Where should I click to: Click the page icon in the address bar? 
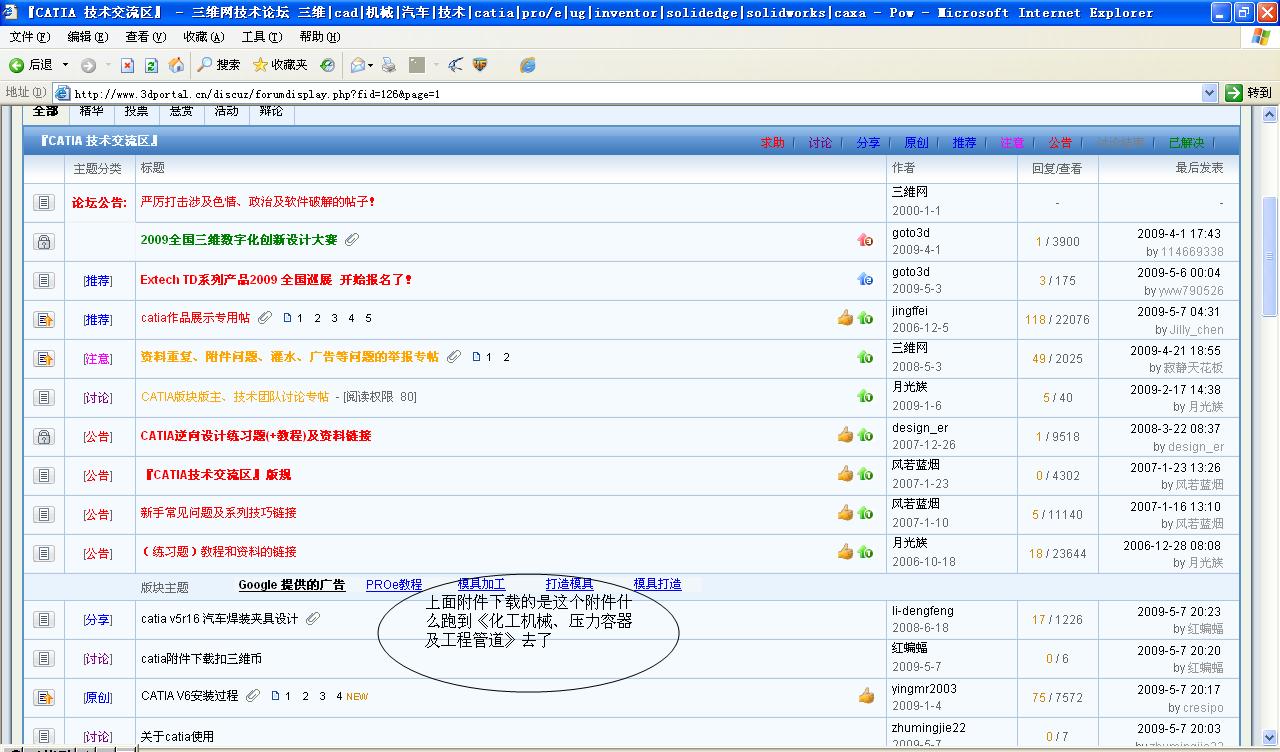coord(63,93)
